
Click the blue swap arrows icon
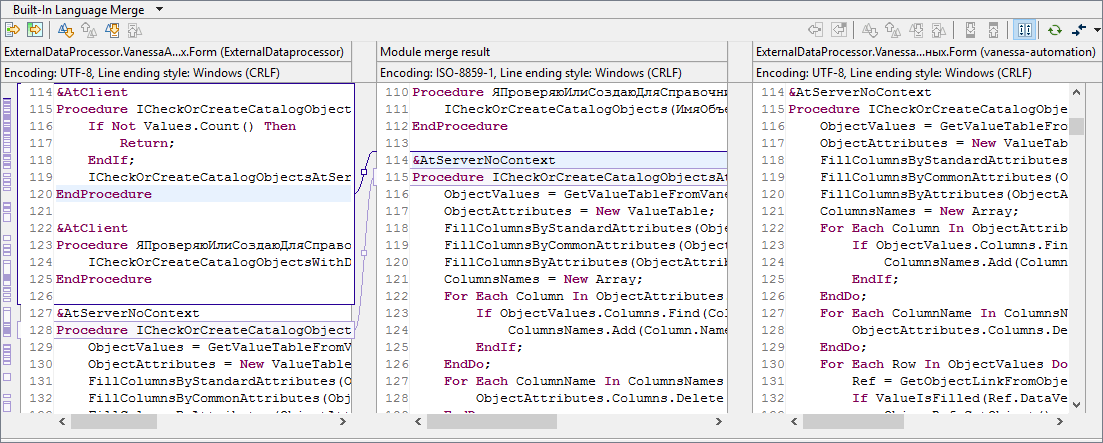1079,30
